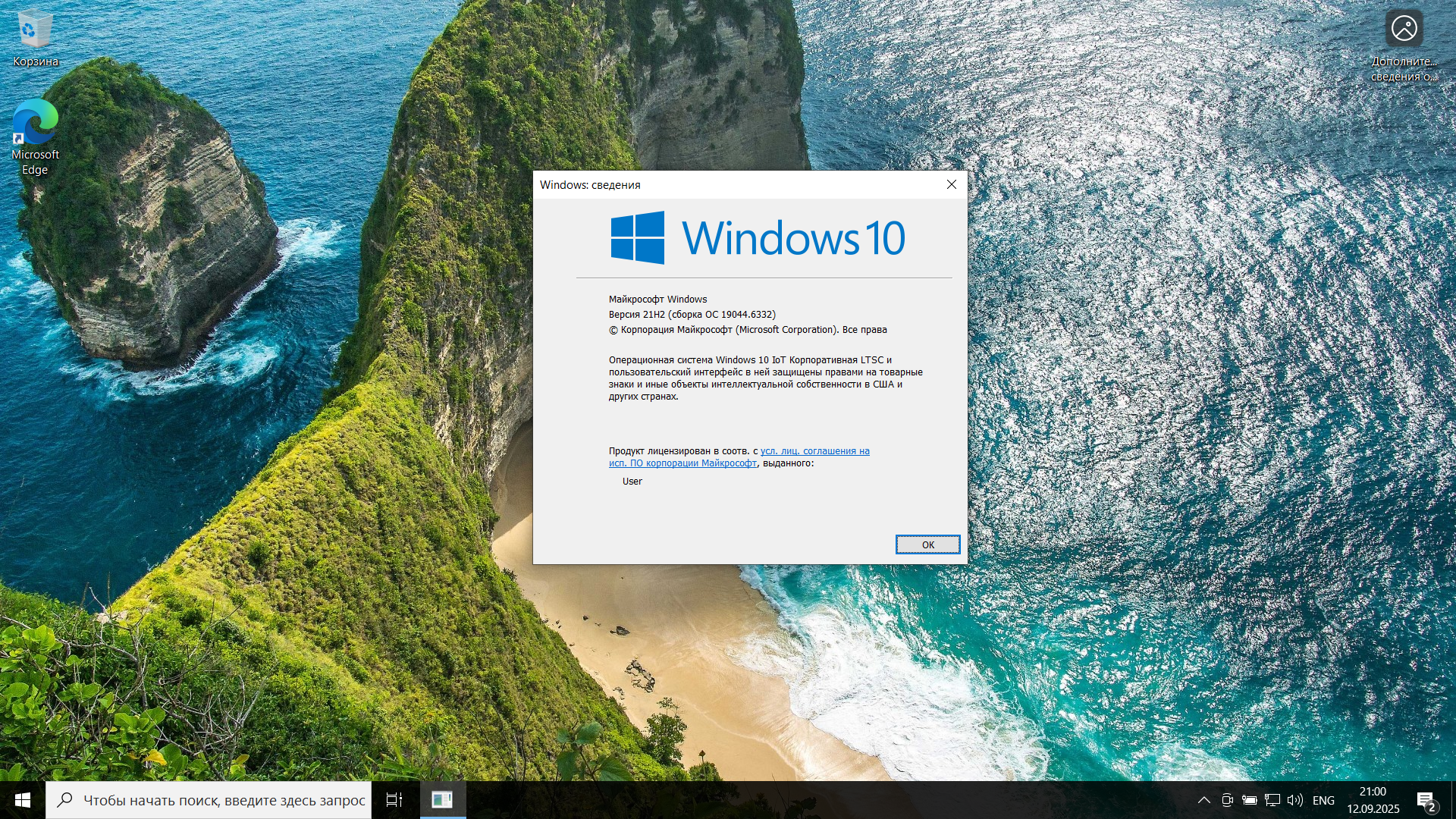Open Task View in the taskbar
Viewport: 1456px width, 819px height.
click(x=394, y=800)
